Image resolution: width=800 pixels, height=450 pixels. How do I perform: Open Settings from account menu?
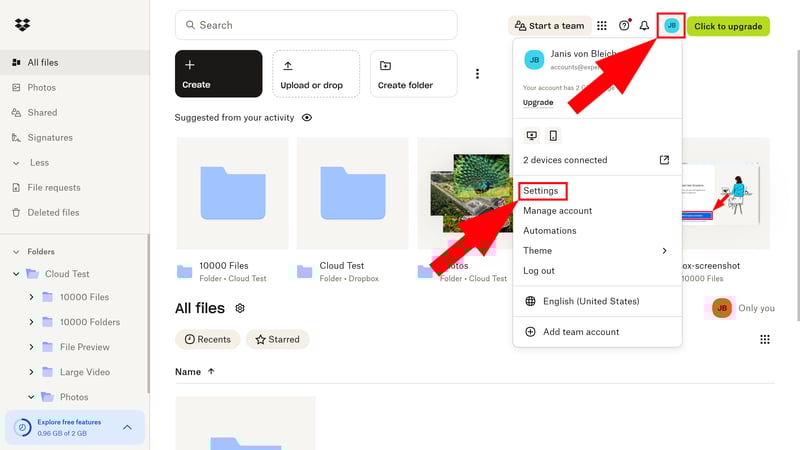click(x=541, y=191)
